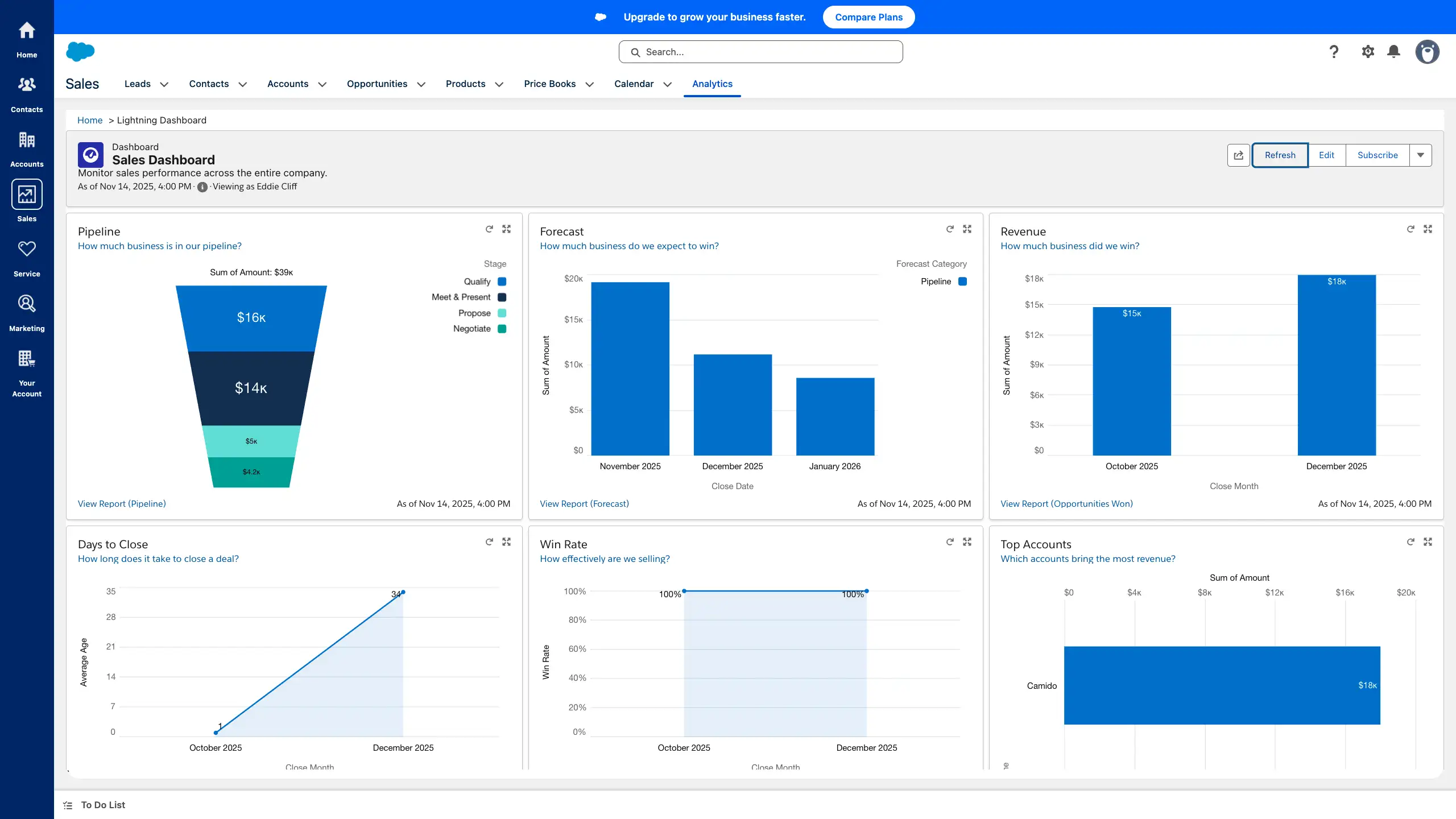Expand the Revenue widget to full screen
Image resolution: width=1456 pixels, height=819 pixels.
(1428, 229)
